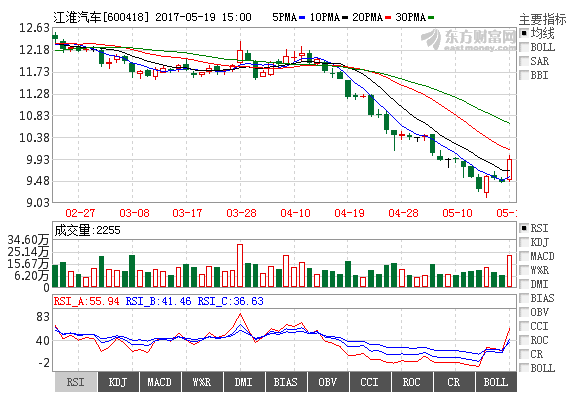
Task: Click the RSI_A:55.94 value
Action: 86,301
